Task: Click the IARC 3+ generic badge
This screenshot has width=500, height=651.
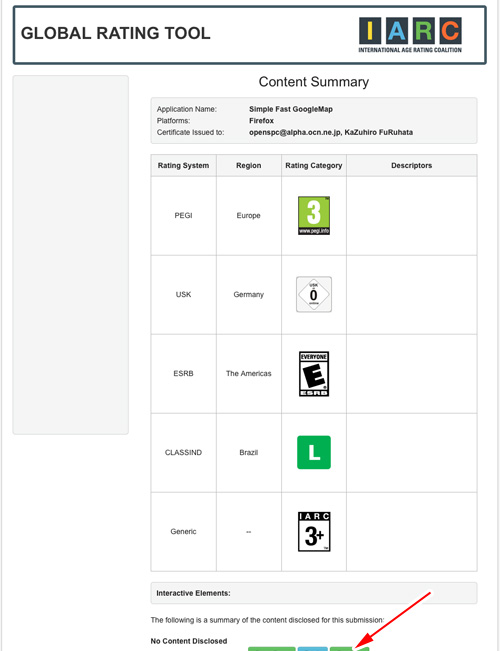Action: [314, 531]
